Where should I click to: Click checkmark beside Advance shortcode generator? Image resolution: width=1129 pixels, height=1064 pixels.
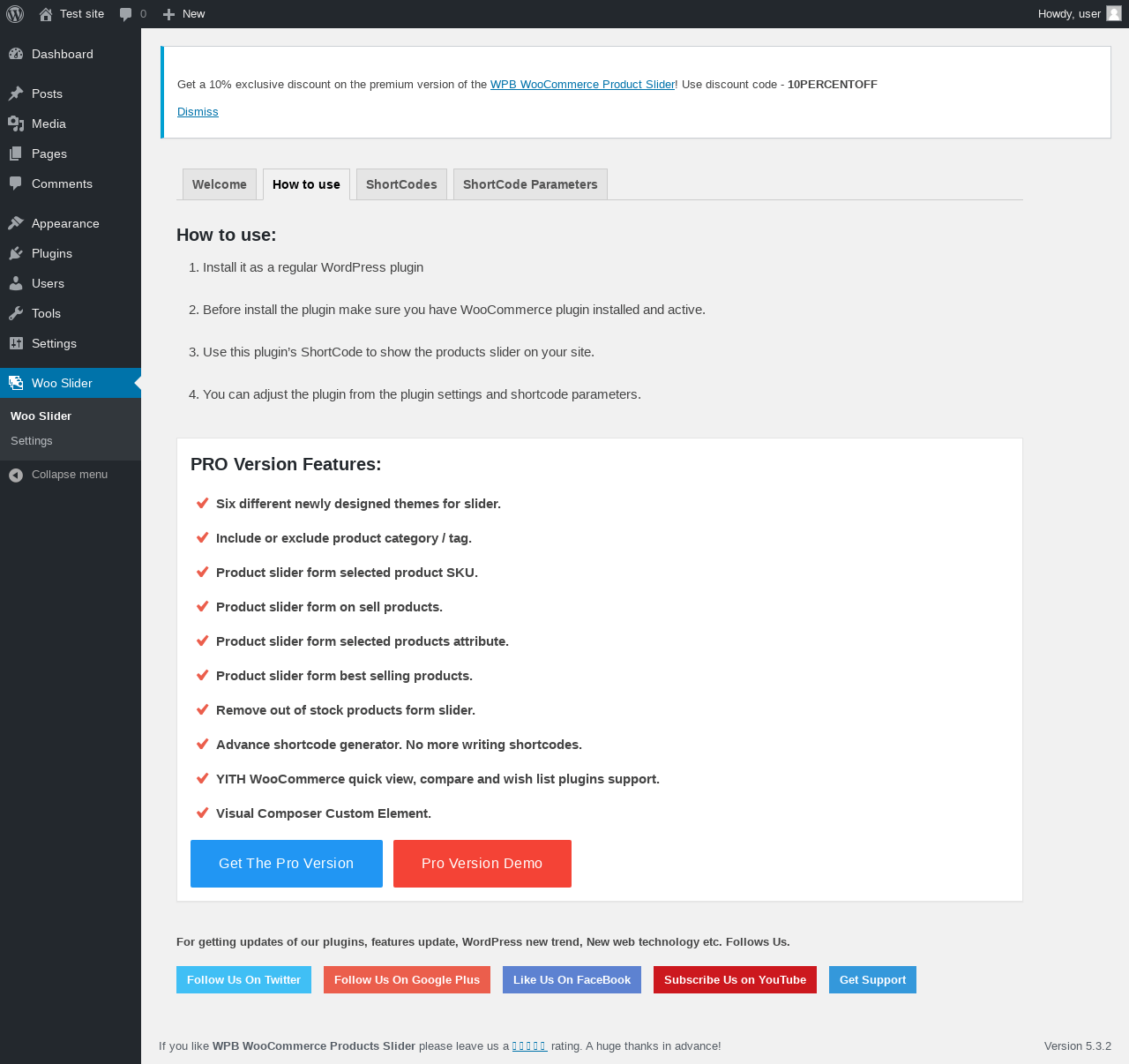point(202,744)
